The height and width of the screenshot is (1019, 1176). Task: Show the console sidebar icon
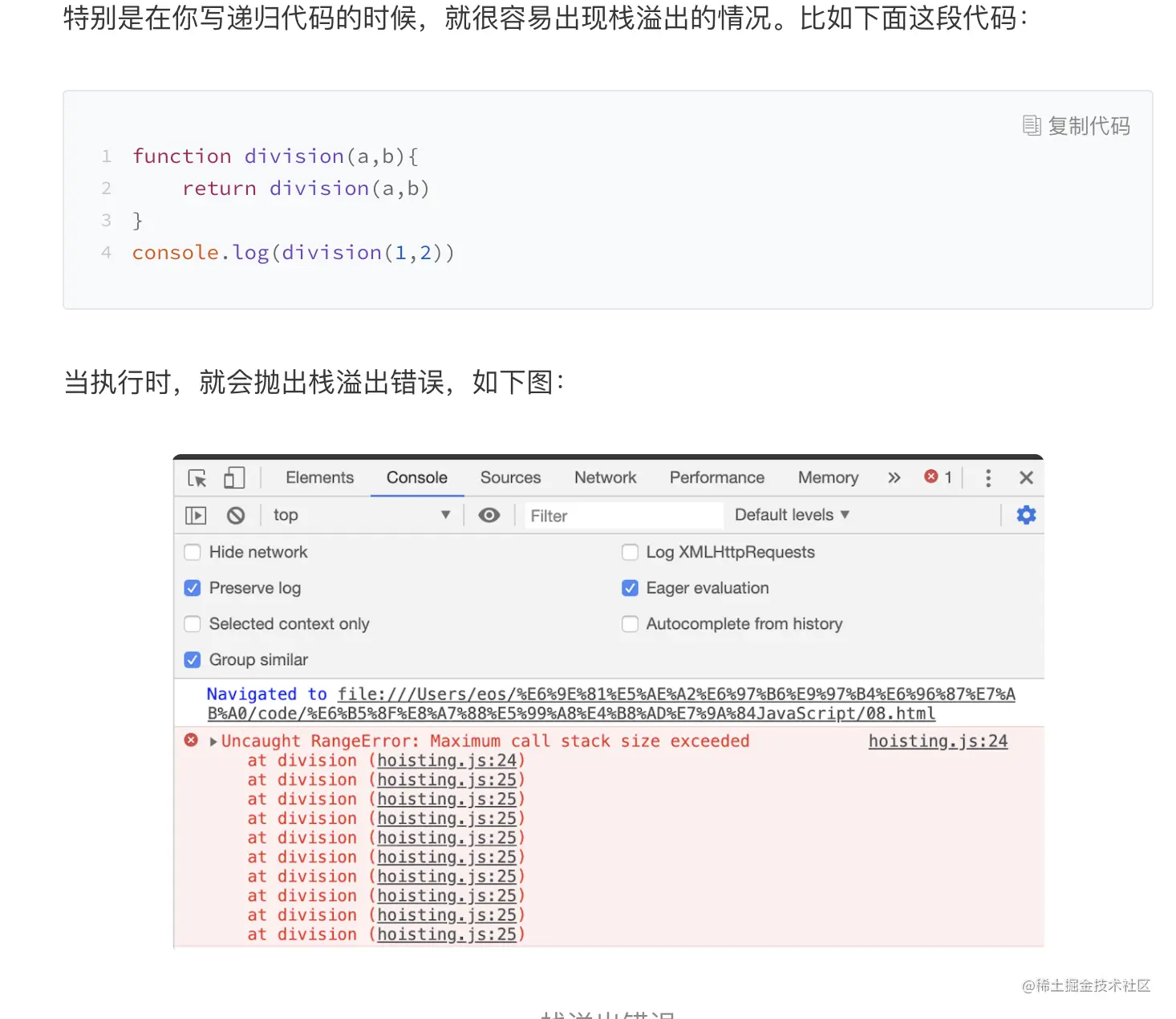click(196, 515)
